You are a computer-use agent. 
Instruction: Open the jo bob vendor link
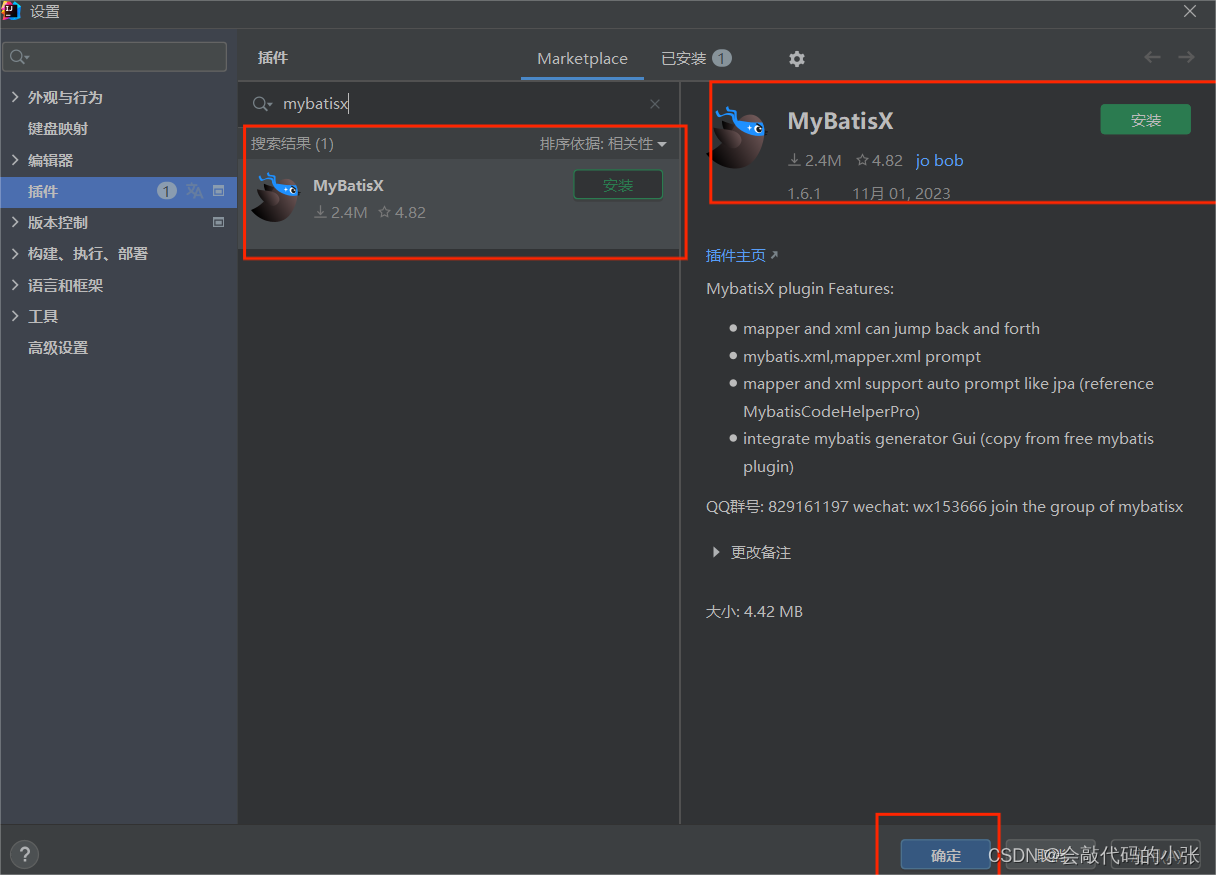tap(939, 160)
